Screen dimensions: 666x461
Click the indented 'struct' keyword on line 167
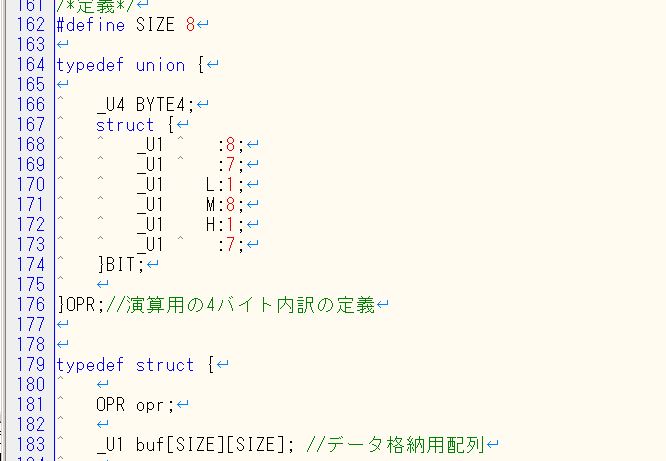125,125
